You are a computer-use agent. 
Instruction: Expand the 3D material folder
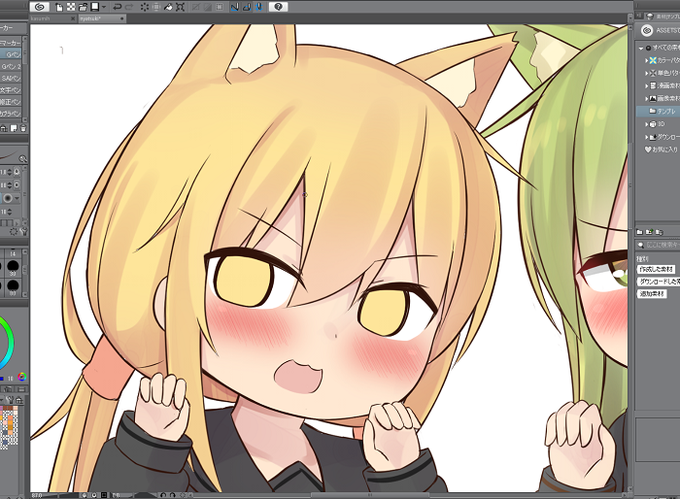646,124
